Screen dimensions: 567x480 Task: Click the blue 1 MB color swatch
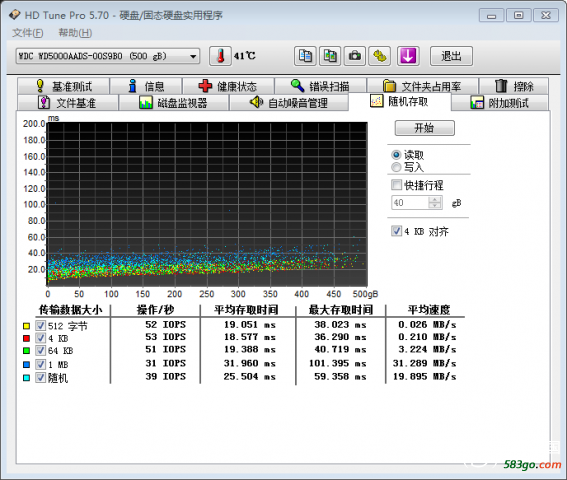[26, 365]
